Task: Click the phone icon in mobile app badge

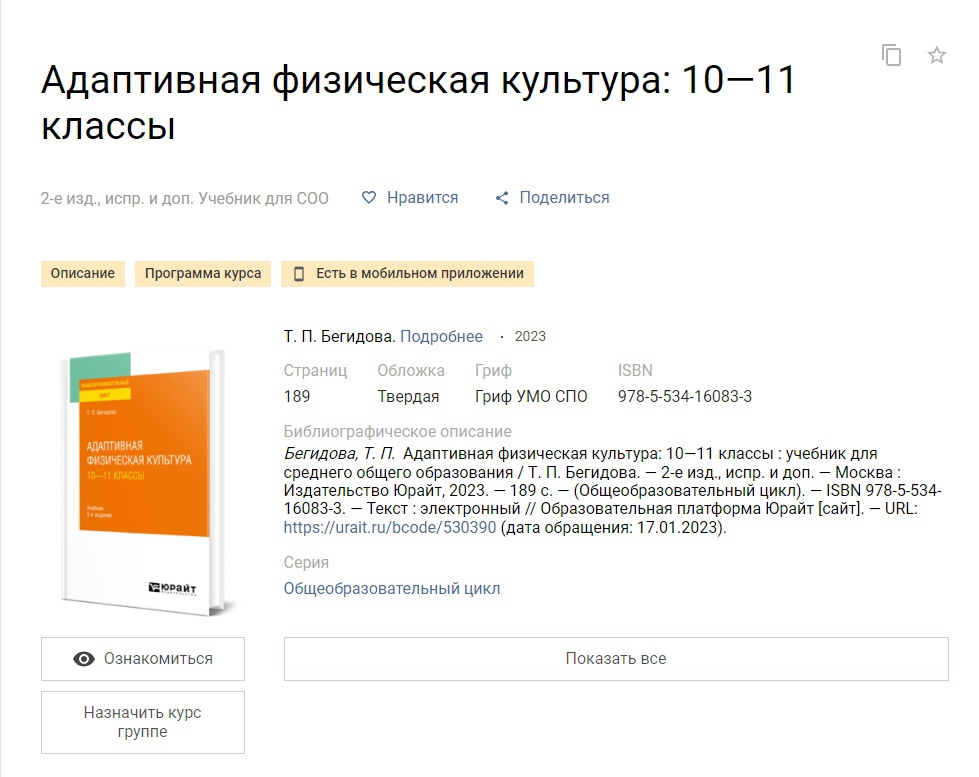Action: (299, 274)
